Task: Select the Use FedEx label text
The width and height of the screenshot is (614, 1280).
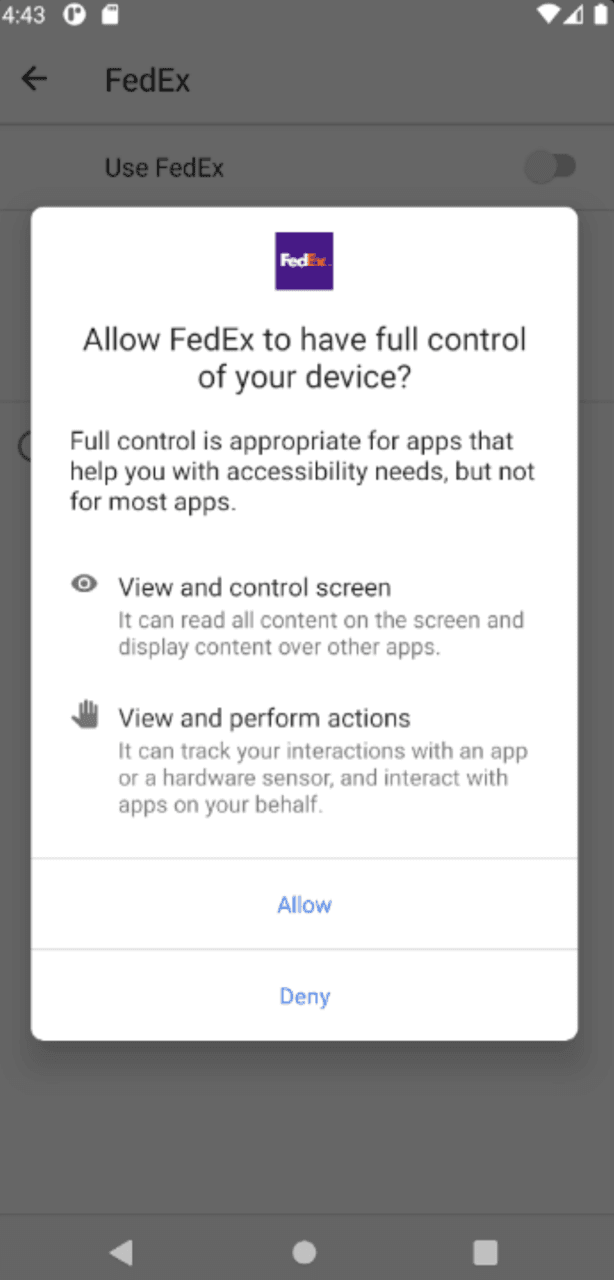Action: tap(164, 167)
